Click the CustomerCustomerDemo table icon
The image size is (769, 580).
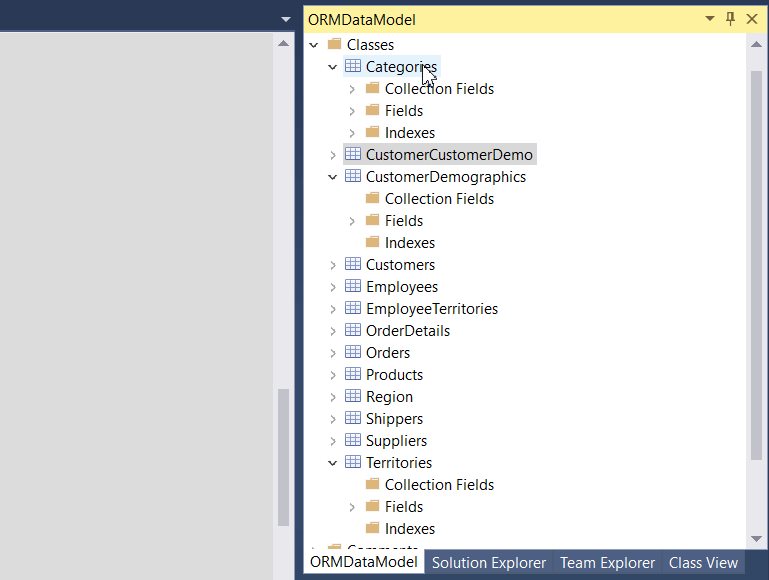(353, 154)
